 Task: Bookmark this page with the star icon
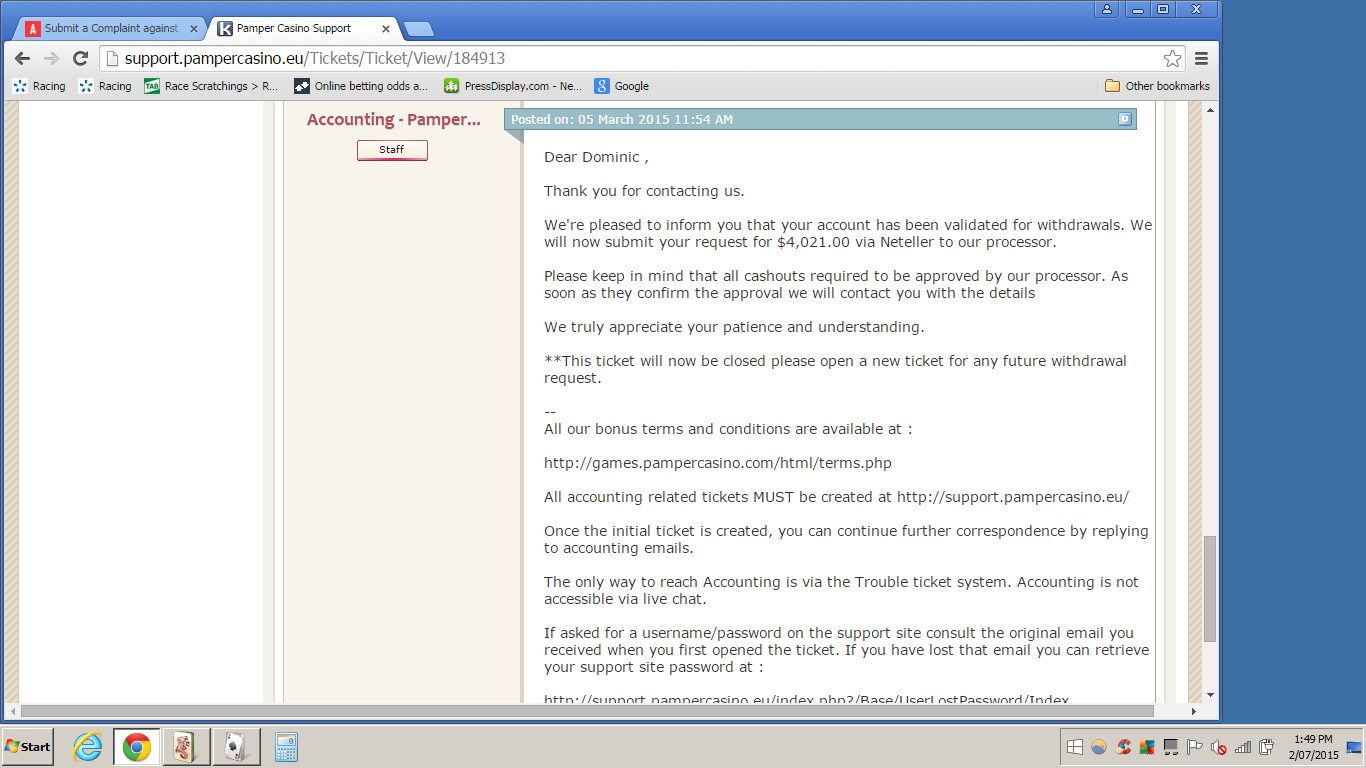coord(1172,59)
